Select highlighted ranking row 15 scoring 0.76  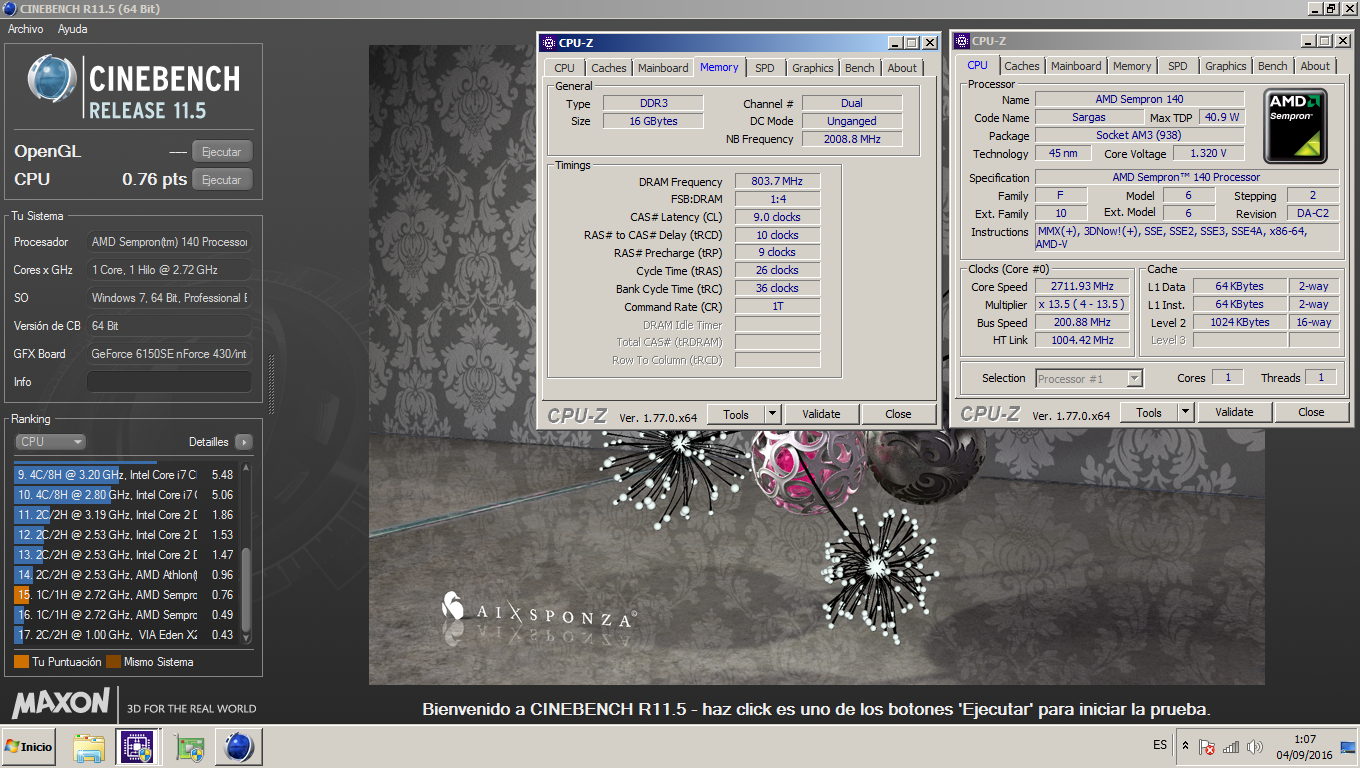pyautogui.click(x=125, y=595)
